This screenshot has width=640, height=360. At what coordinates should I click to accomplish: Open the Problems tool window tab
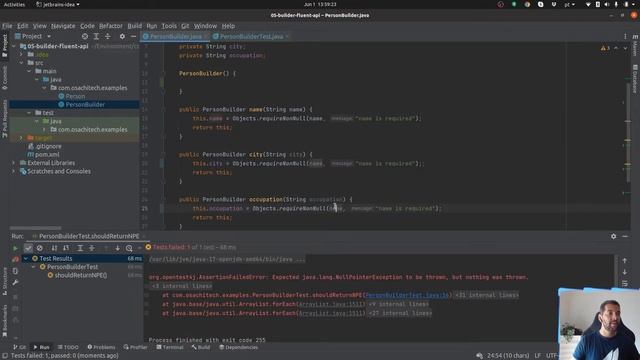(x=101, y=347)
